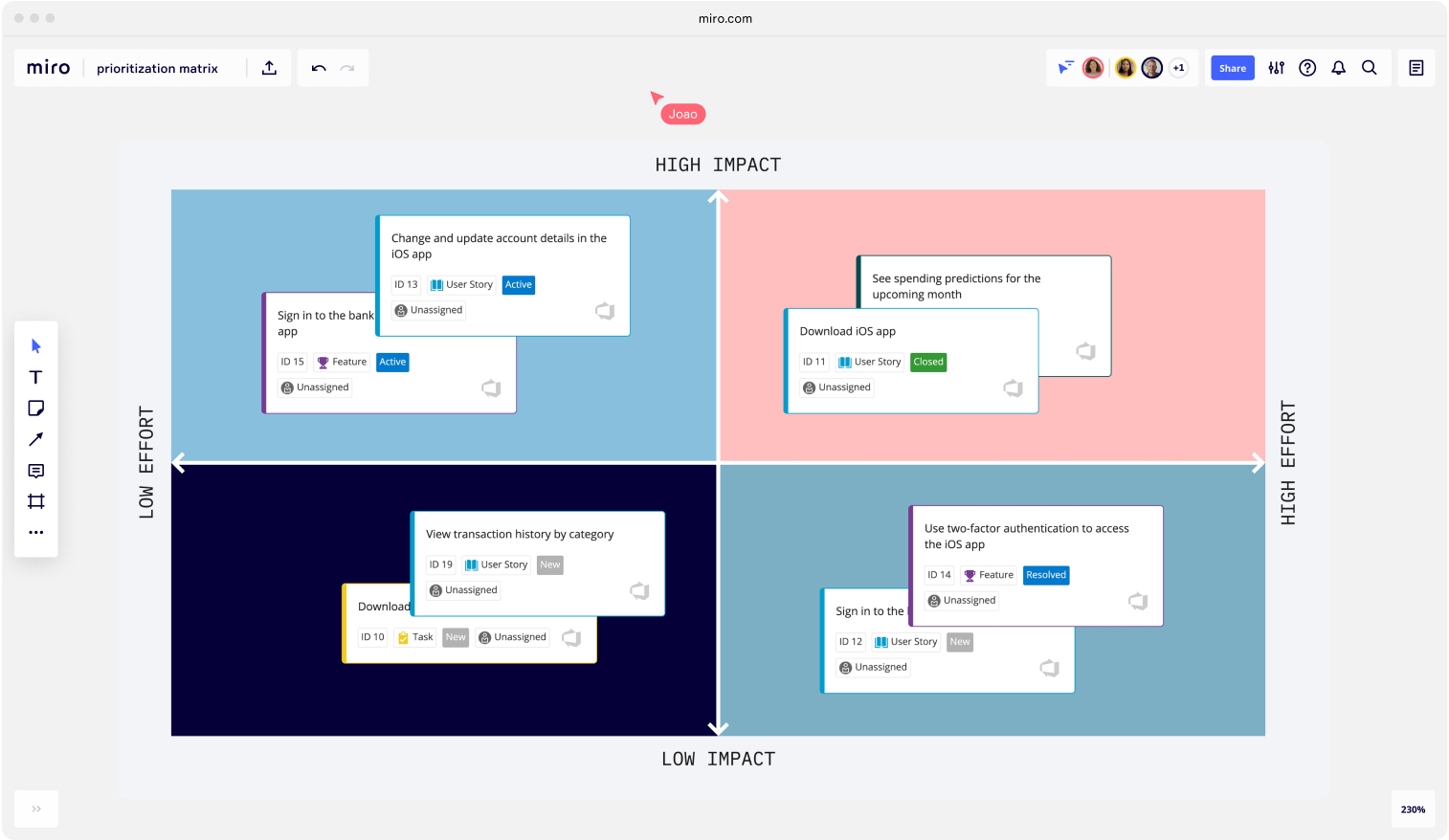Open the board settings sliders icon
The height and width of the screenshot is (840, 1449).
(1276, 67)
